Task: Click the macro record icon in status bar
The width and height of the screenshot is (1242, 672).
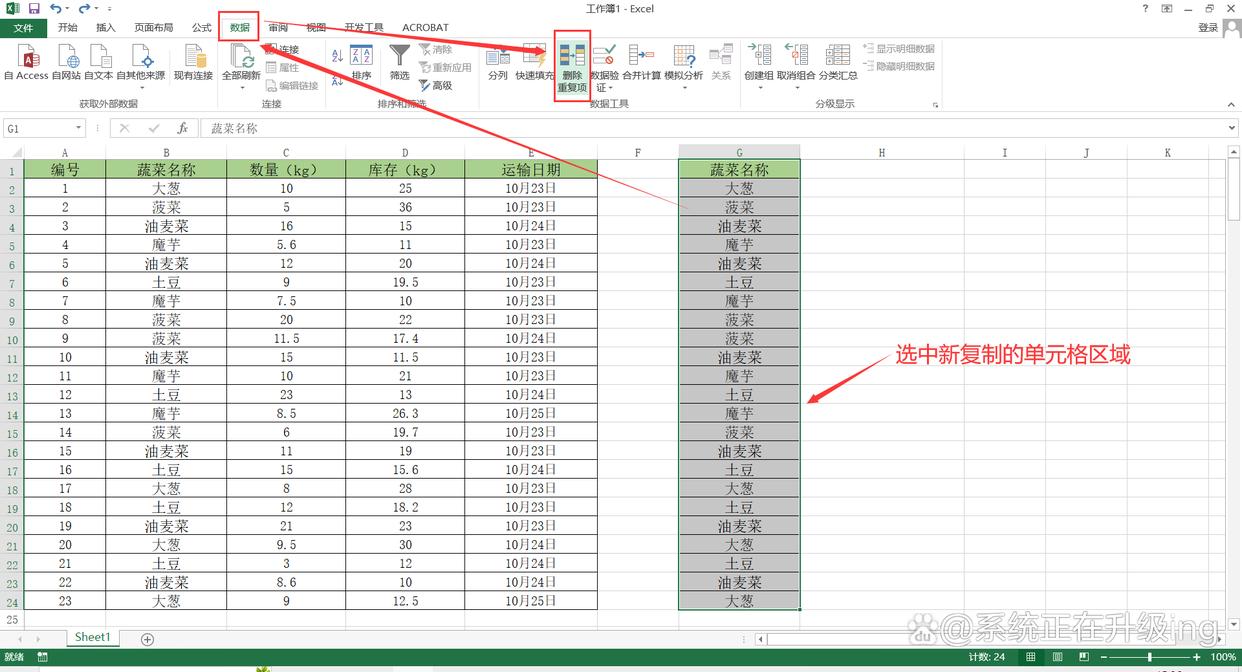Action: (42, 657)
